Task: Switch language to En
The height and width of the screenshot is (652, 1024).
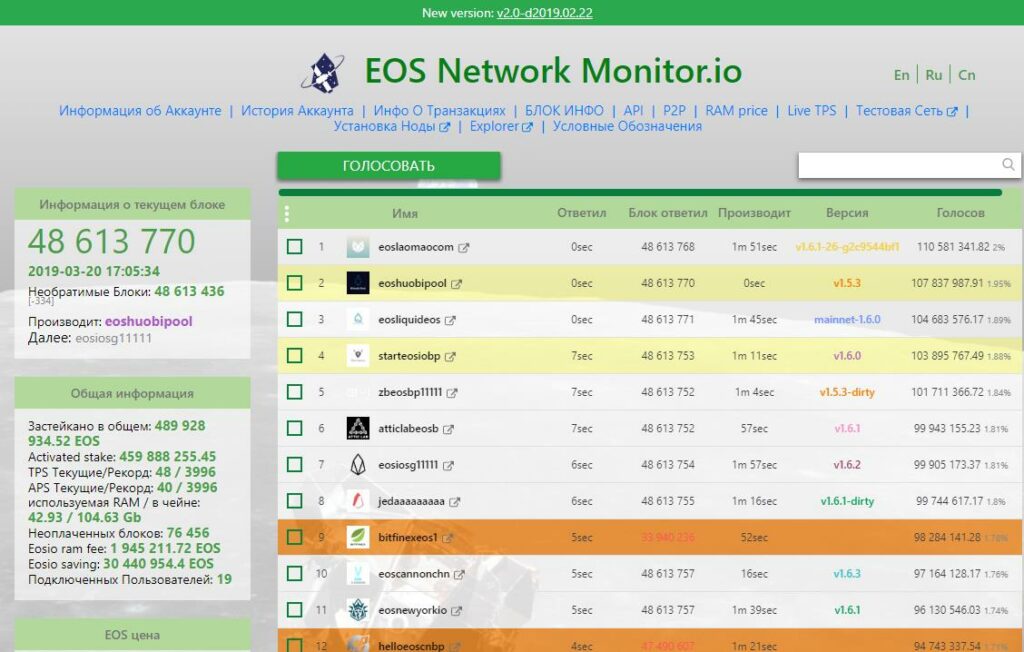Action: click(901, 75)
